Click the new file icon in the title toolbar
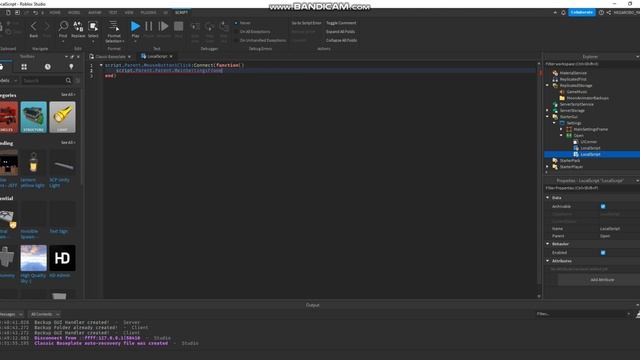Viewport: 640px width, 360px height. pos(8,13)
